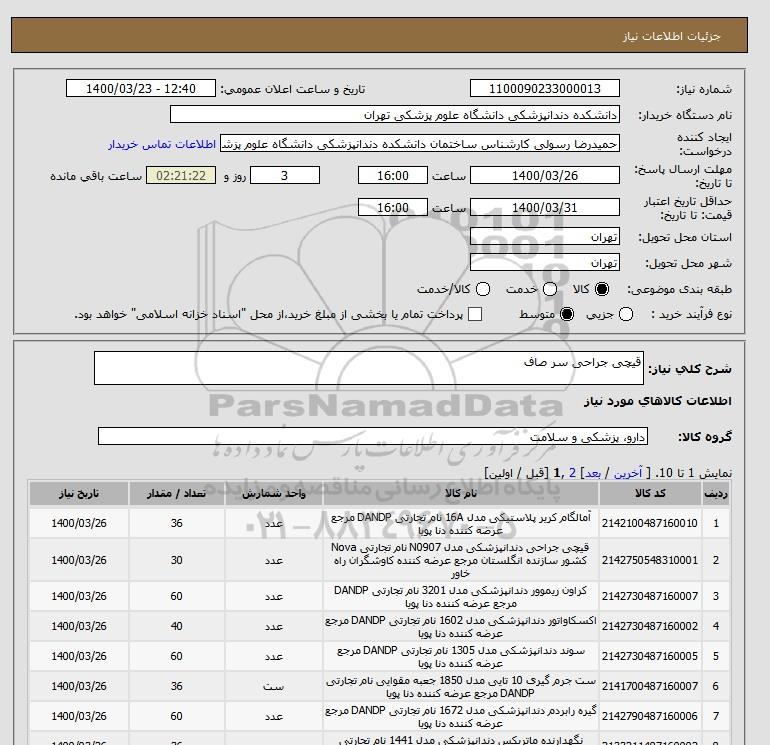Go to page 2 of items
The image size is (770, 745).
pos(572,473)
